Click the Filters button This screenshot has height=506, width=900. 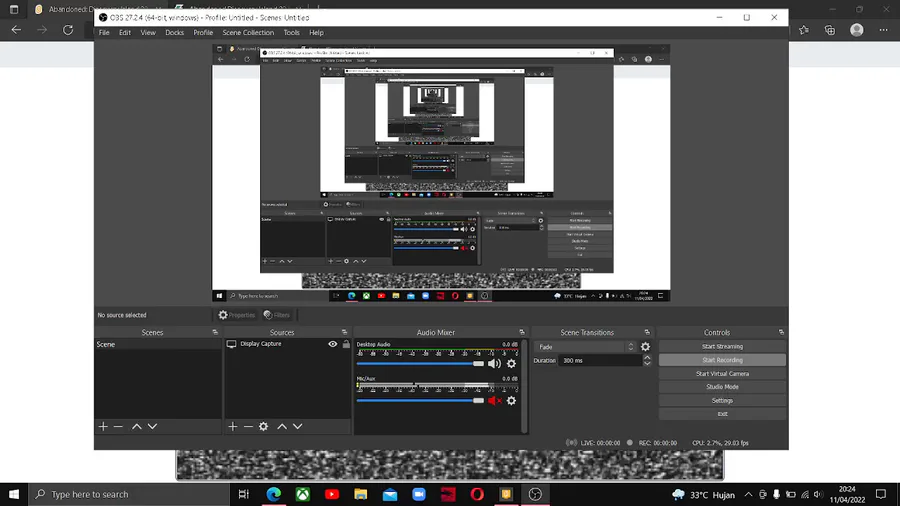point(277,315)
